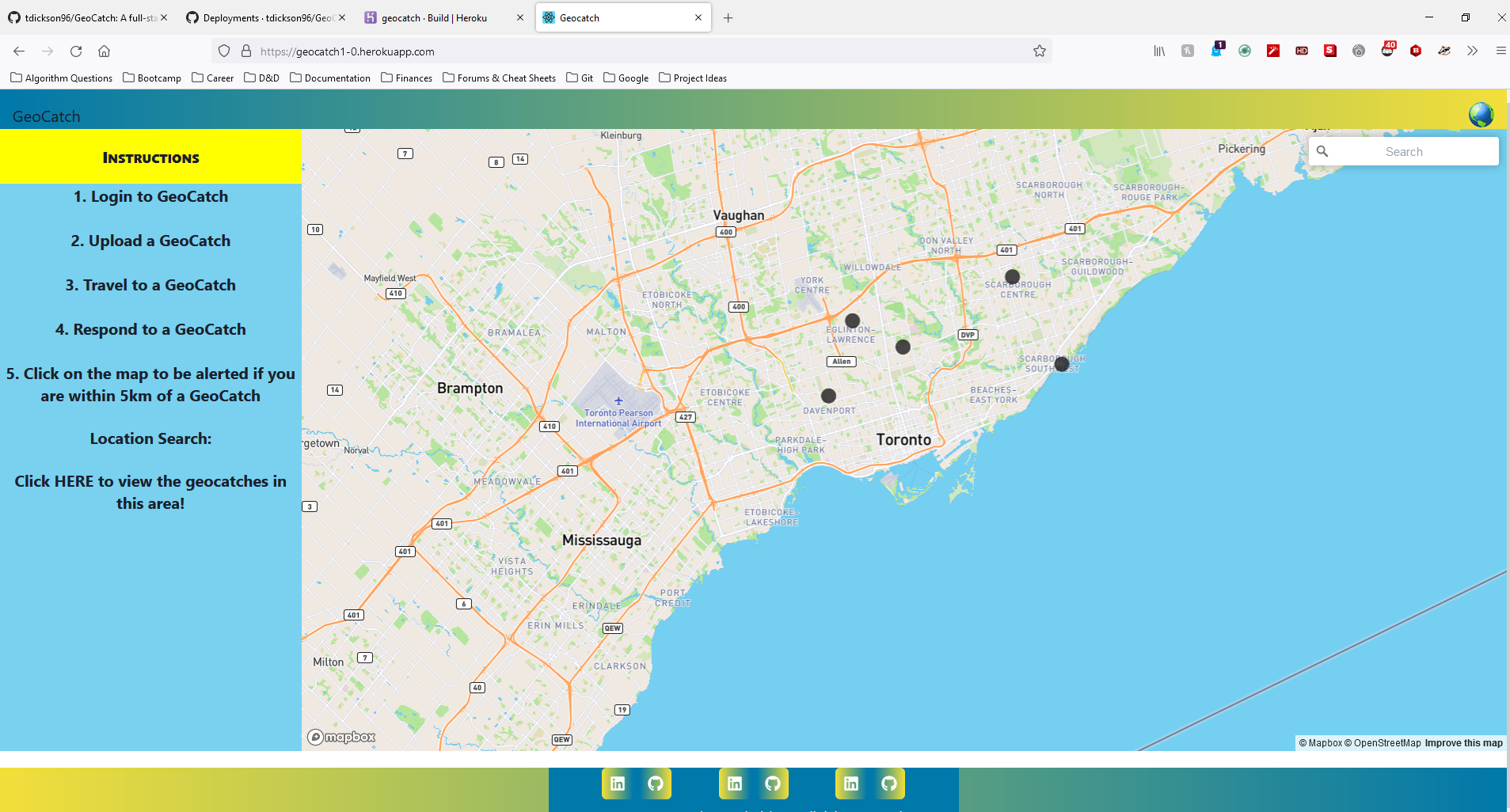Screen dimensions: 1510x812
Task: Click HERE to view the geocatches link
Action: tap(150, 492)
